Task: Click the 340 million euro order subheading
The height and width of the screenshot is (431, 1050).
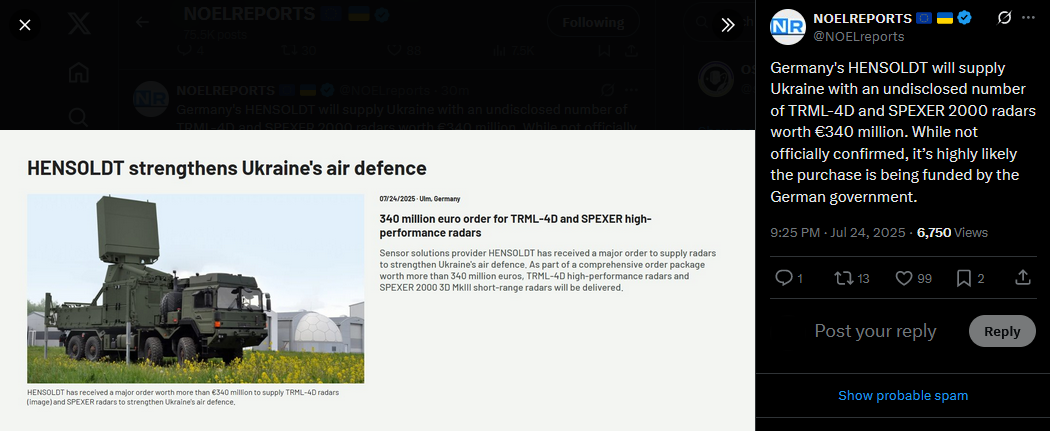Action: click(516, 226)
